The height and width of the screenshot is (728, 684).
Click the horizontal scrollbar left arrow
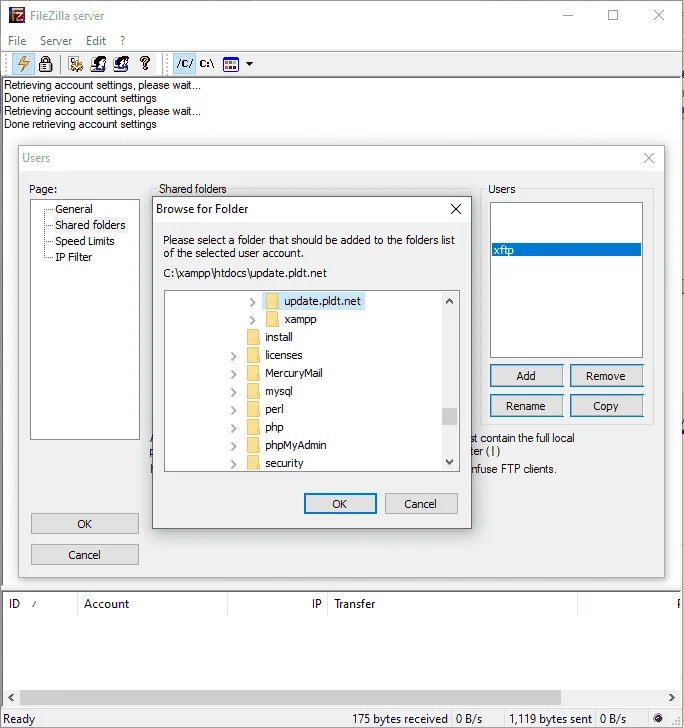pos(11,697)
